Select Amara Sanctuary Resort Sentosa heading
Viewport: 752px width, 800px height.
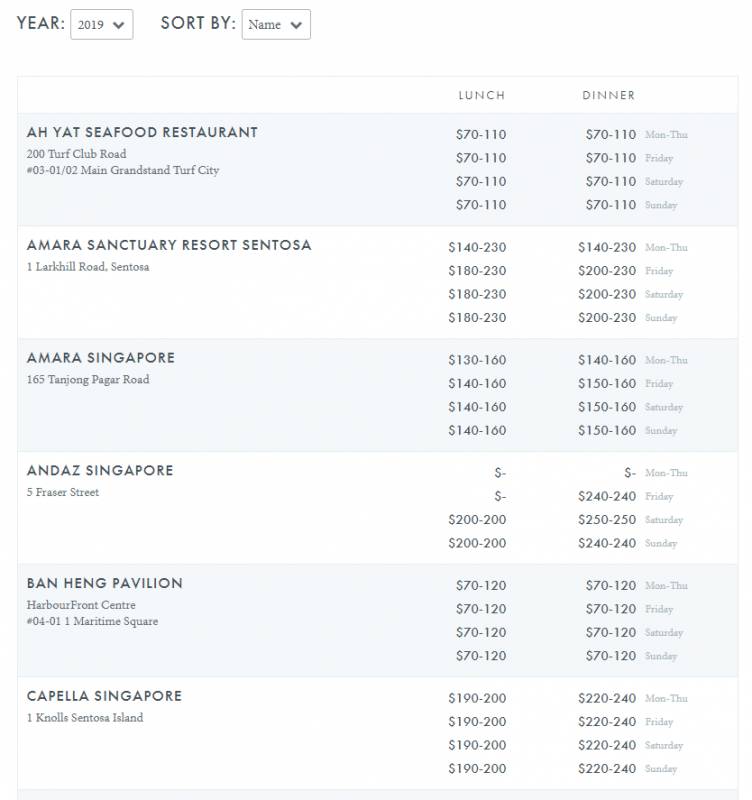(x=169, y=245)
